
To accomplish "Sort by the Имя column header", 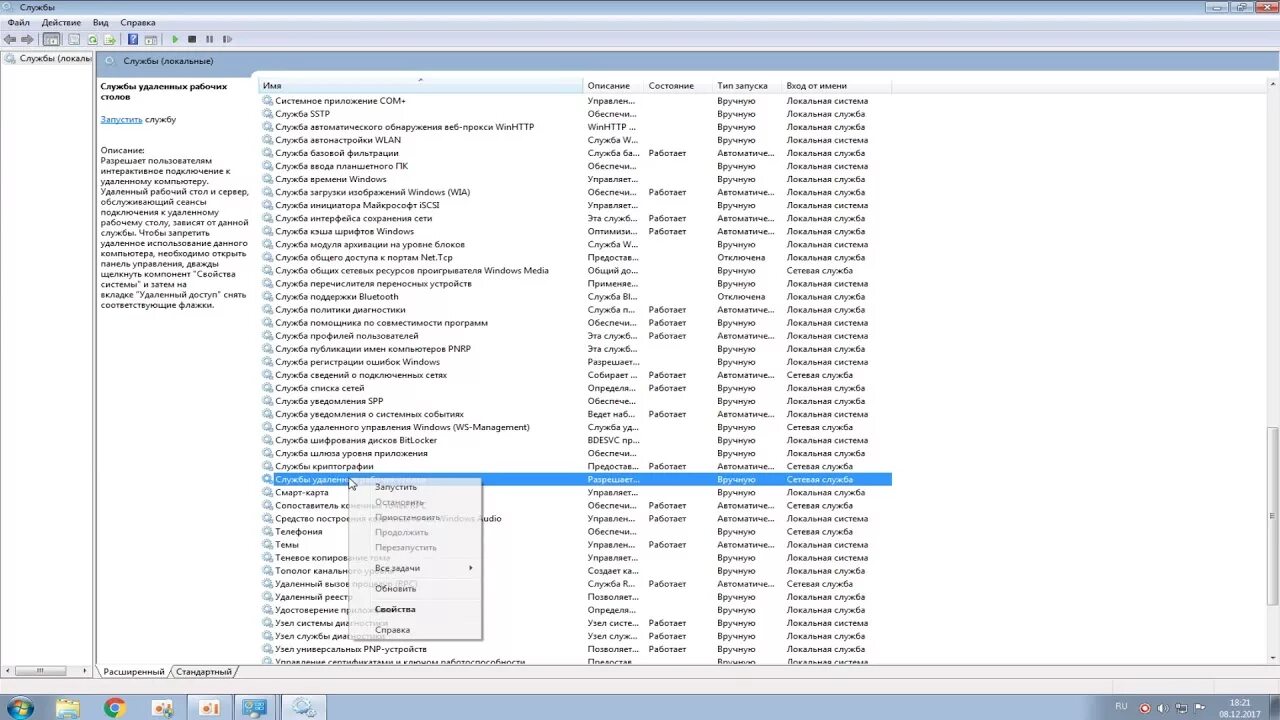I will coord(421,86).
